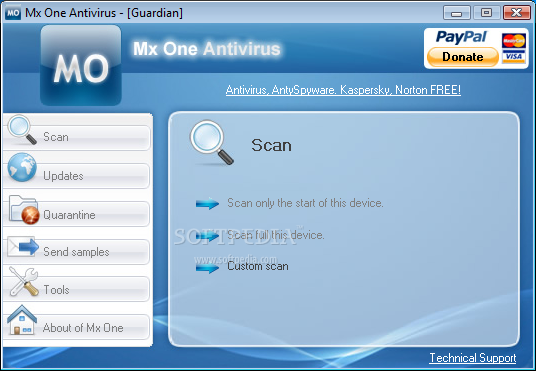Click the Quarantine folder icon

click(24, 210)
